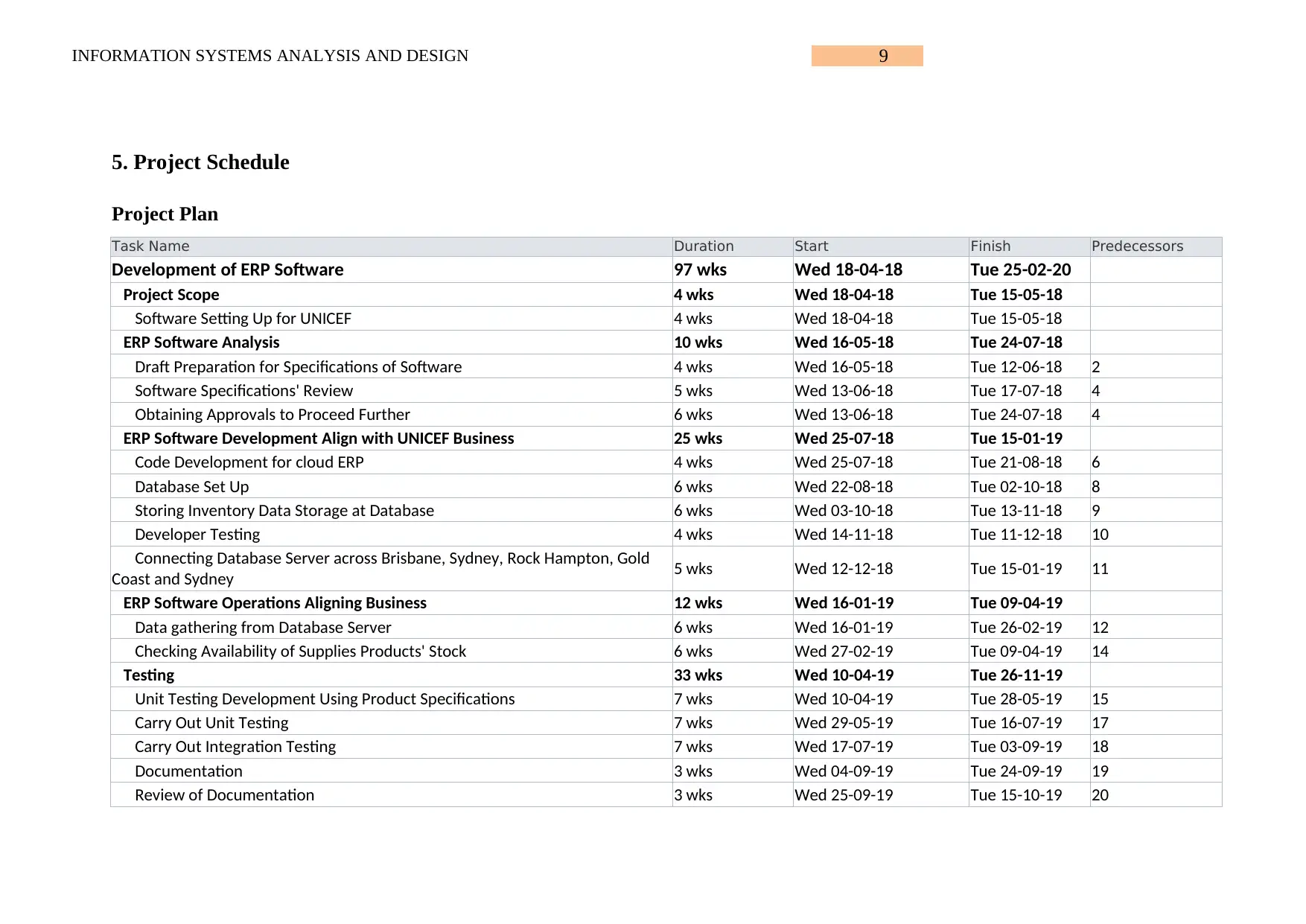The image size is (1306, 924).
Task: Select 'Carry Out Integration Testing' task
Action: (x=235, y=747)
